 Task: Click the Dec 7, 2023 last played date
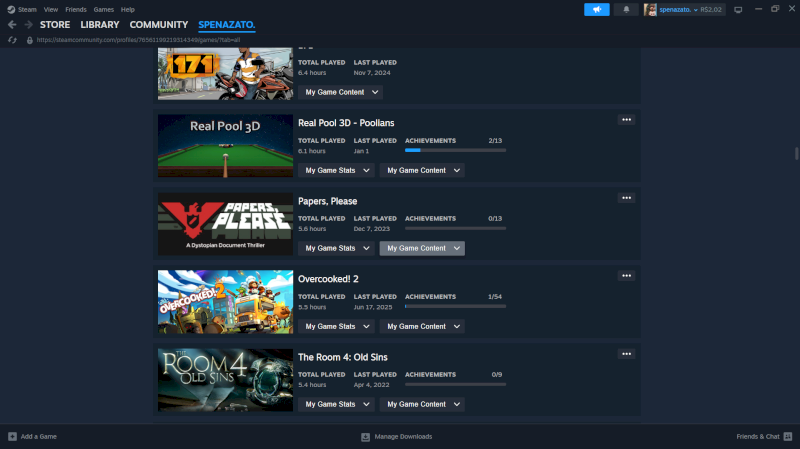(371, 229)
